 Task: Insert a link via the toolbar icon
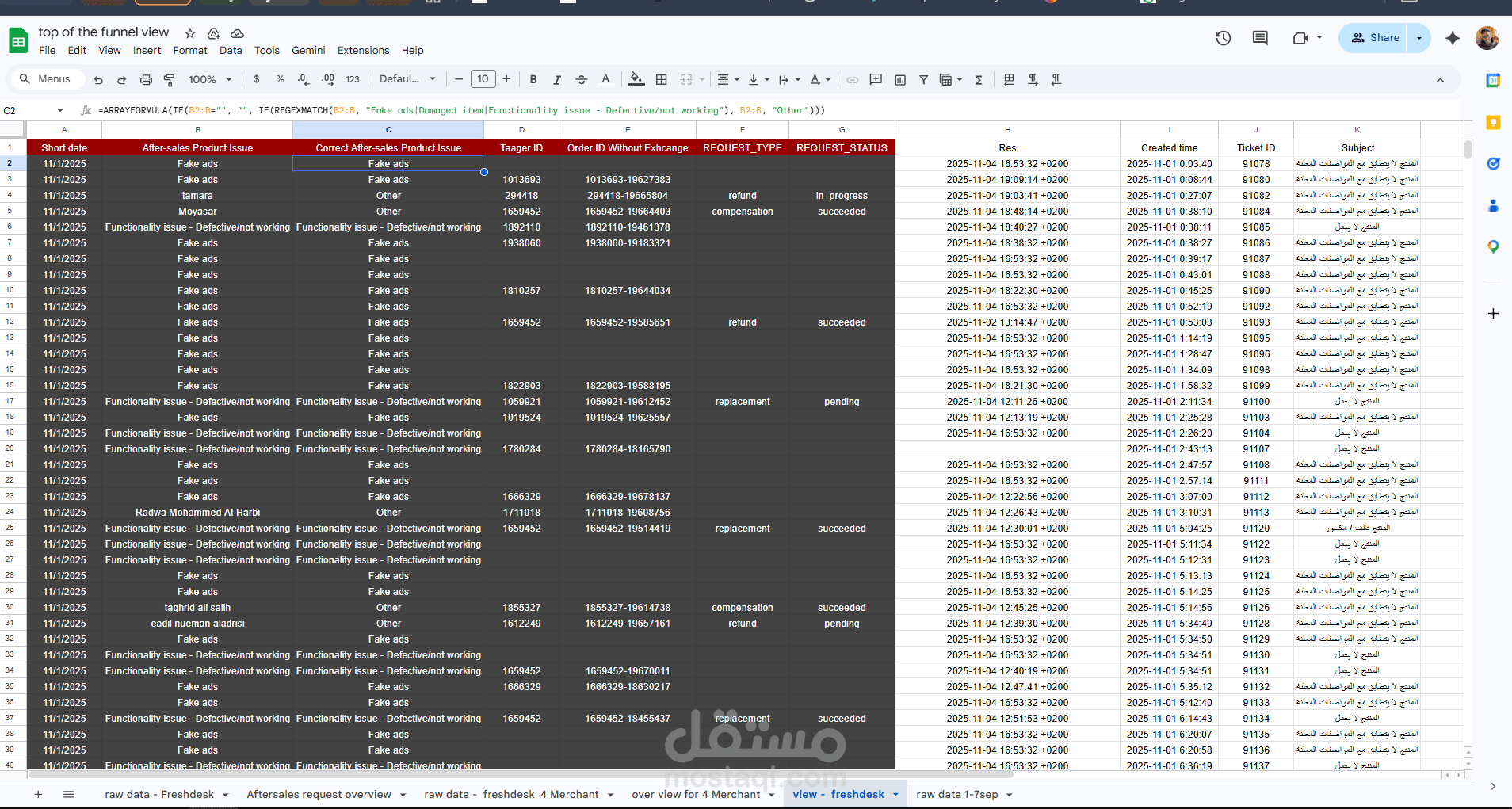[x=852, y=79]
